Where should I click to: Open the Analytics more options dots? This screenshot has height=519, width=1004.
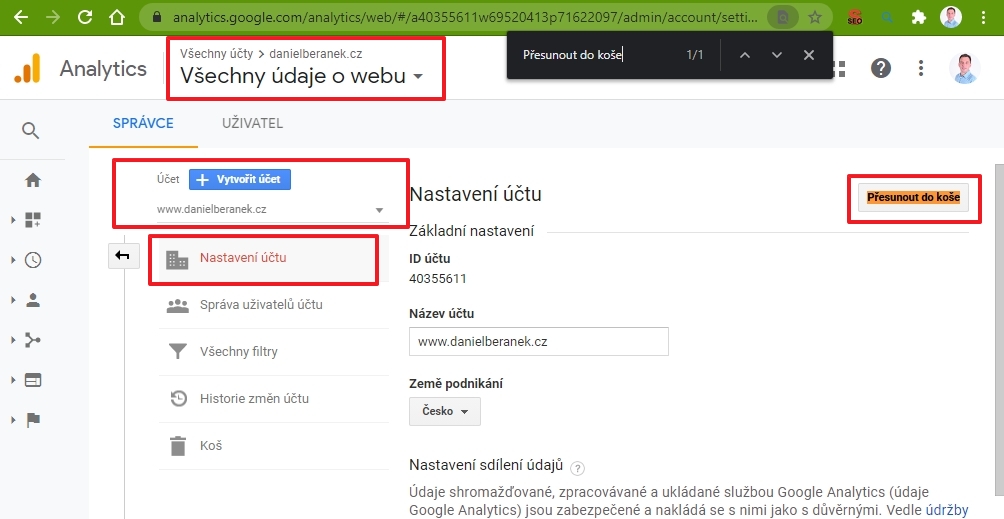(x=921, y=68)
